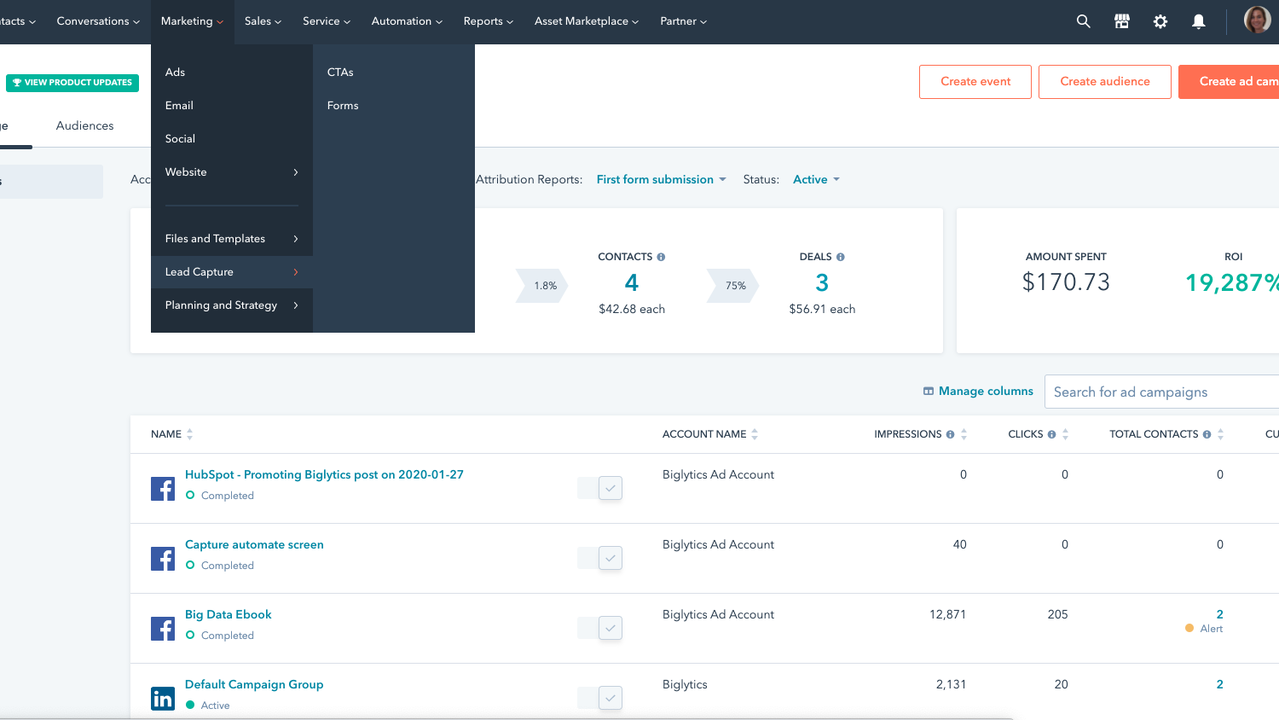
Task: Click the Contacts info icon
Action: [661, 257]
